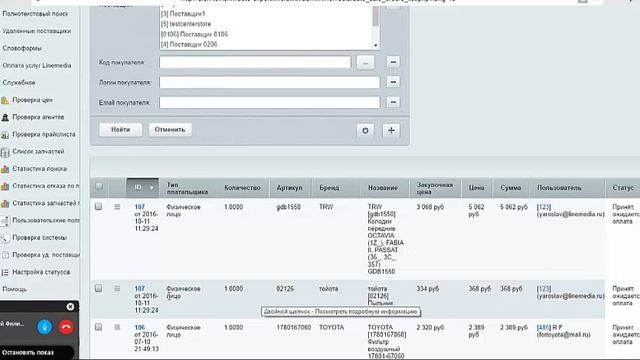Open Словоформы menu item
This screenshot has width=640, height=360.
click(22, 48)
